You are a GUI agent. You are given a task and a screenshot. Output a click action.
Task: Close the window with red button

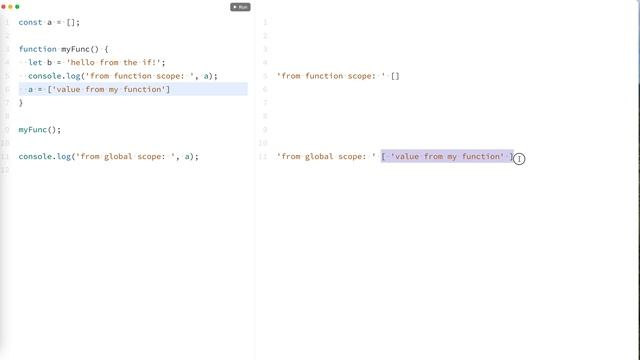[4, 7]
